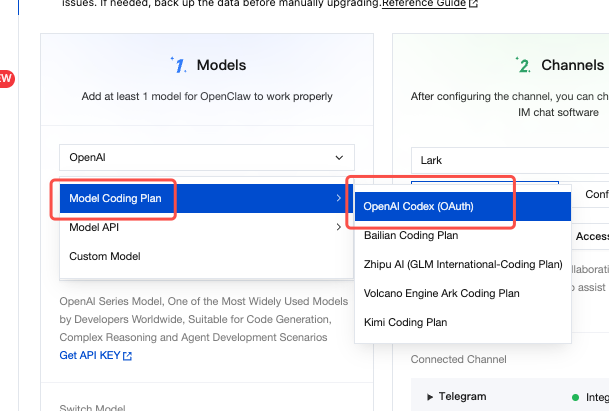Choose Custom Model from the menu
609x411 pixels.
point(105,256)
